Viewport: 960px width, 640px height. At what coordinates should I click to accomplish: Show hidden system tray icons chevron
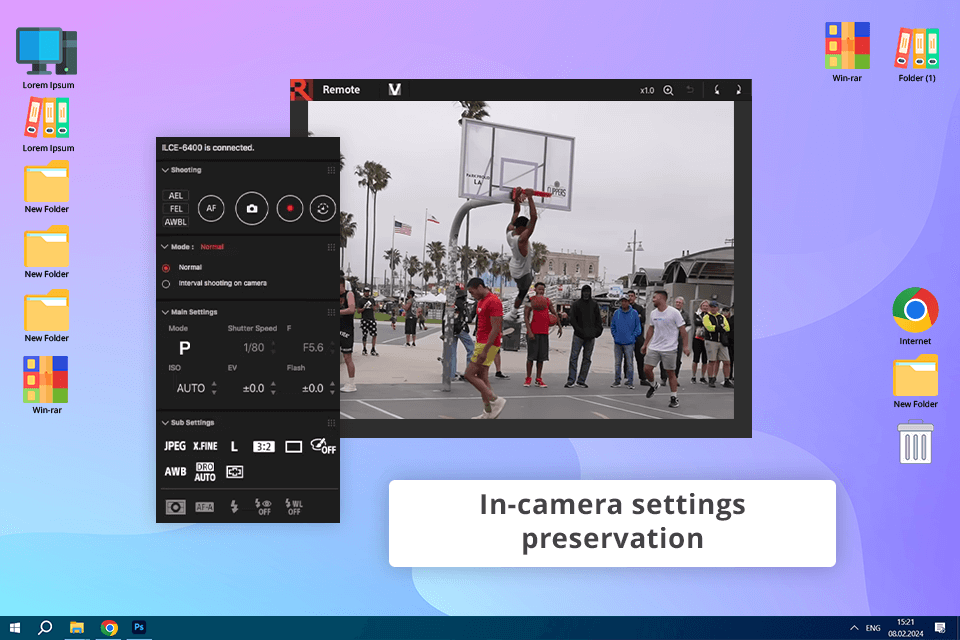coord(854,628)
